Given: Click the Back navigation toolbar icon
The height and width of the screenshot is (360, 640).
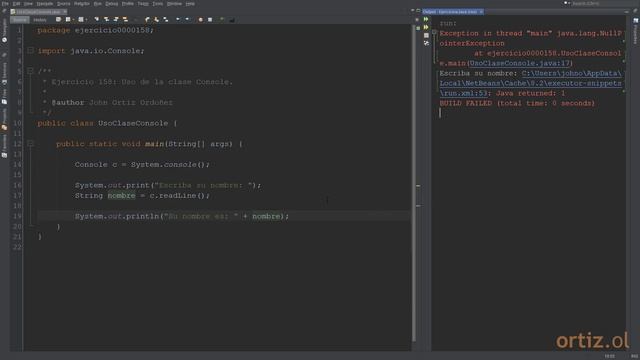Looking at the screenshot, I should coord(68,20).
